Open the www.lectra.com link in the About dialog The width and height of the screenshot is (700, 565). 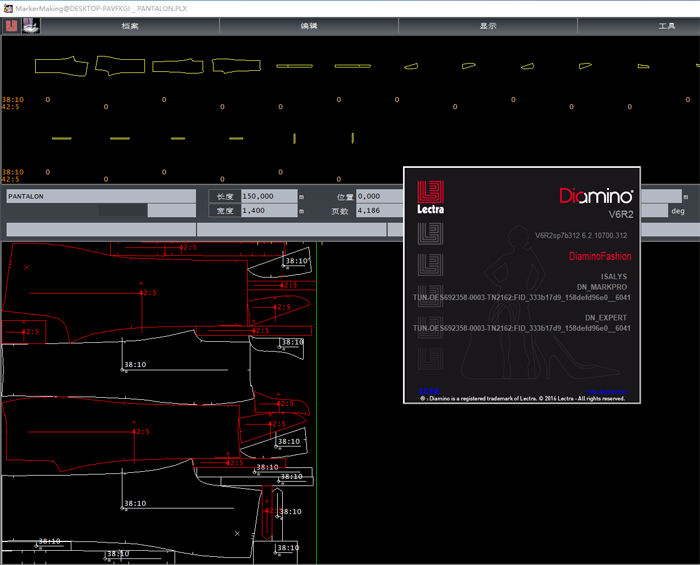607,391
